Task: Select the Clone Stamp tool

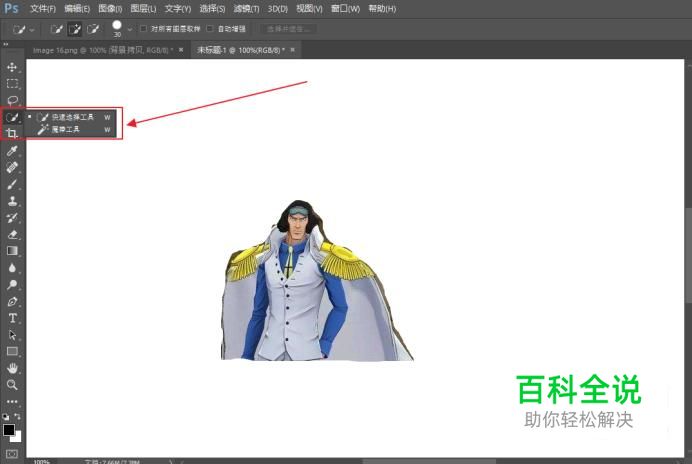Action: [x=12, y=201]
